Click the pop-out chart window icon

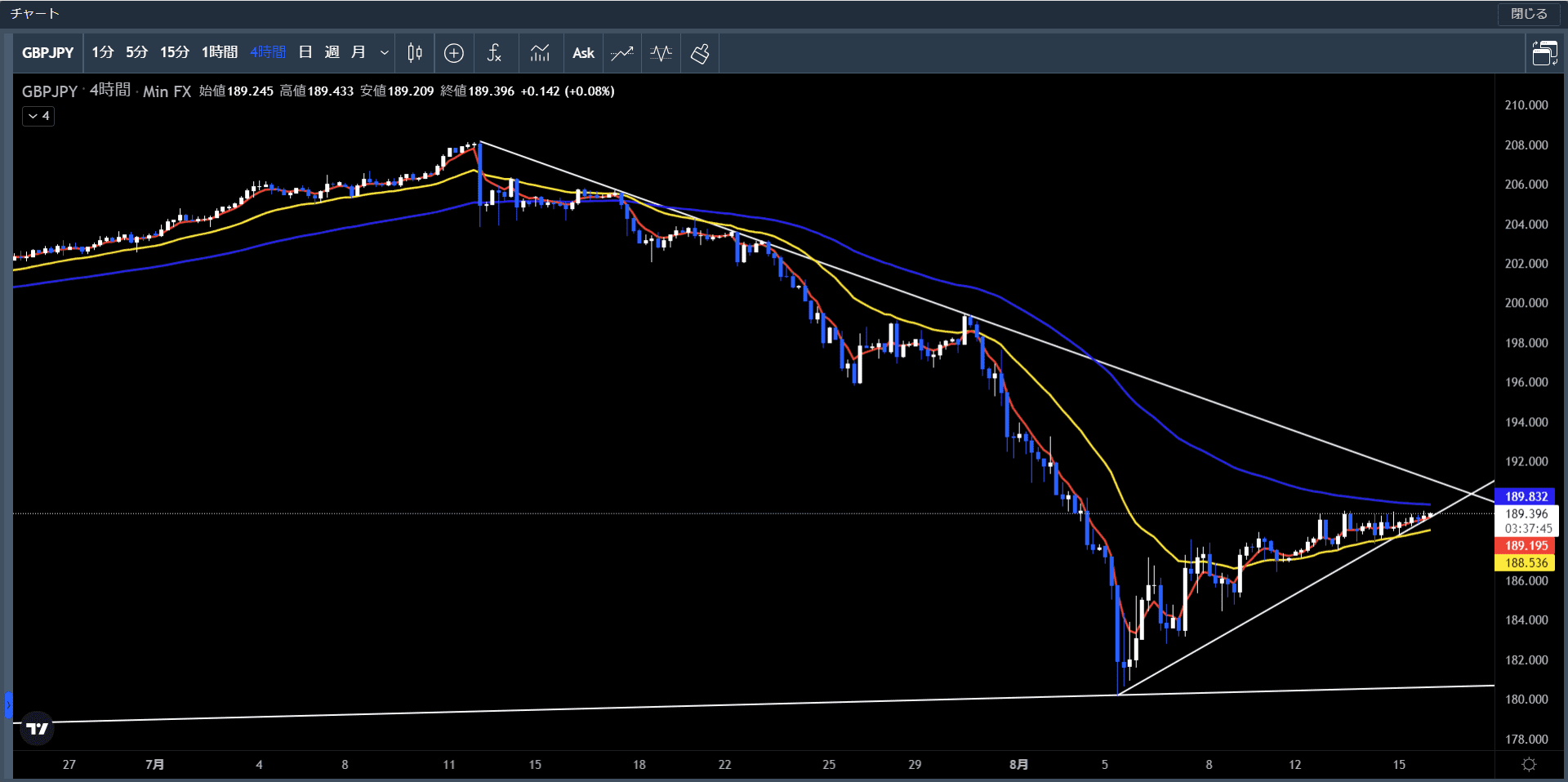[x=1544, y=53]
